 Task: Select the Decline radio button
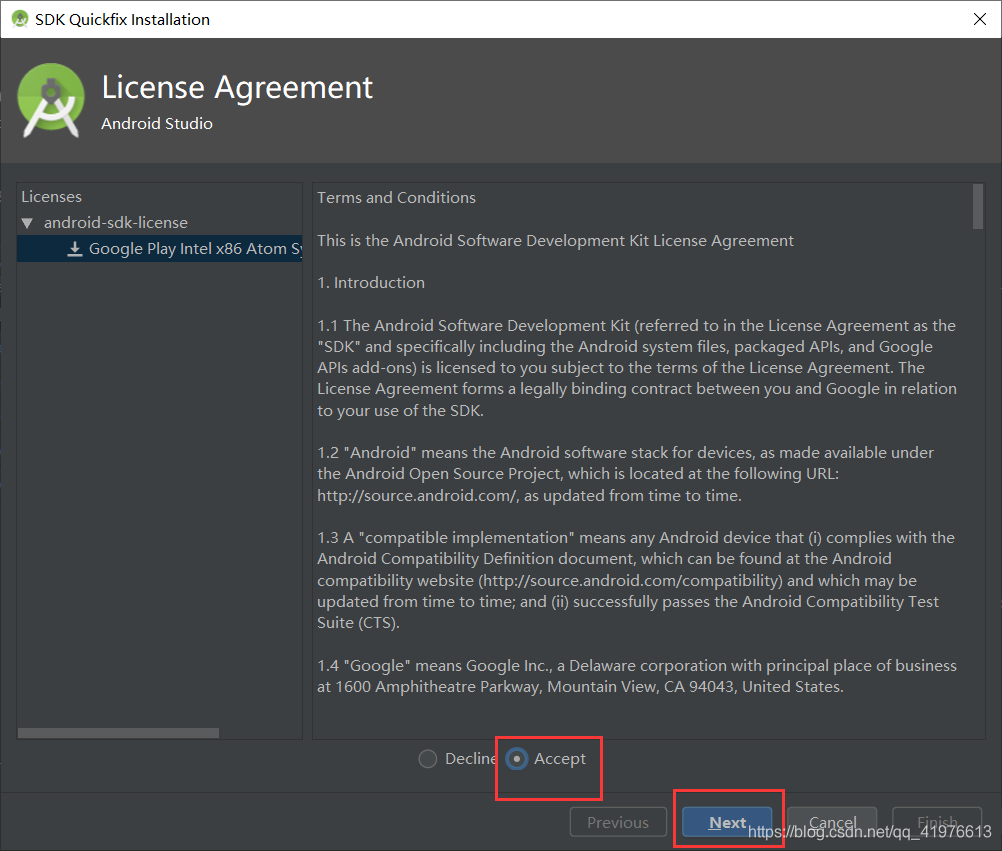tap(428, 759)
